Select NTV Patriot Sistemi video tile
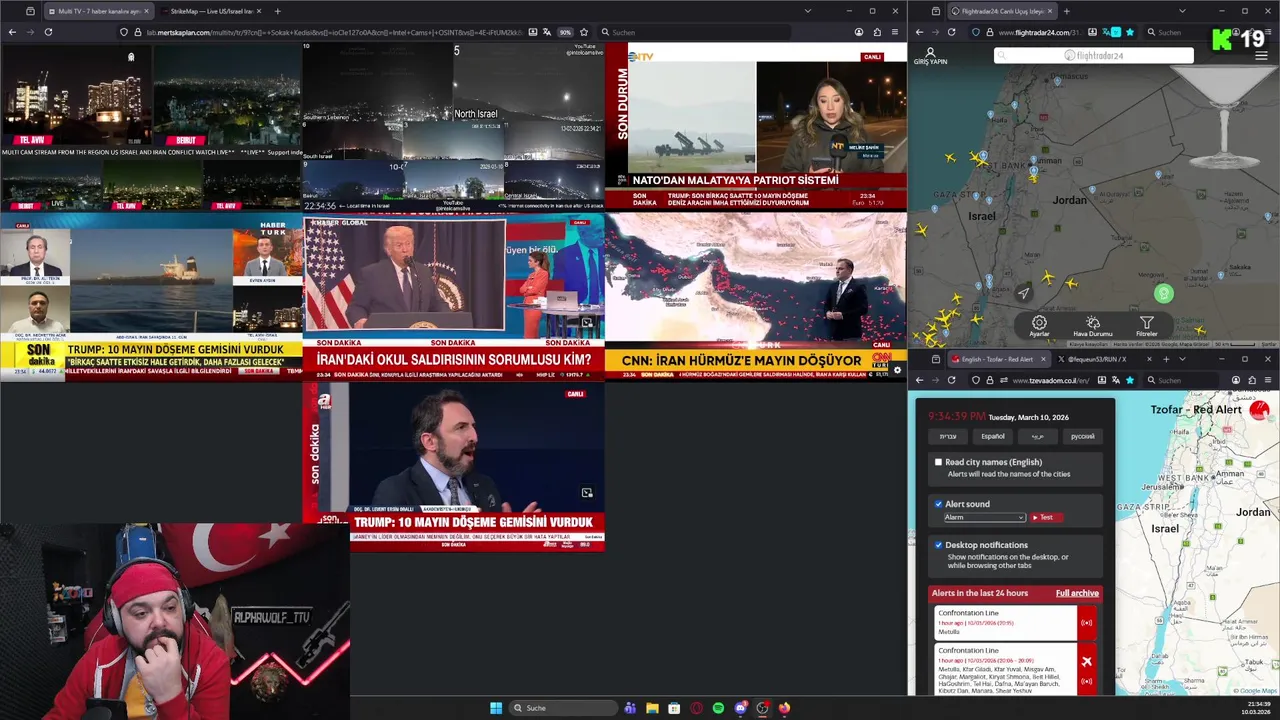 pyautogui.click(x=756, y=126)
